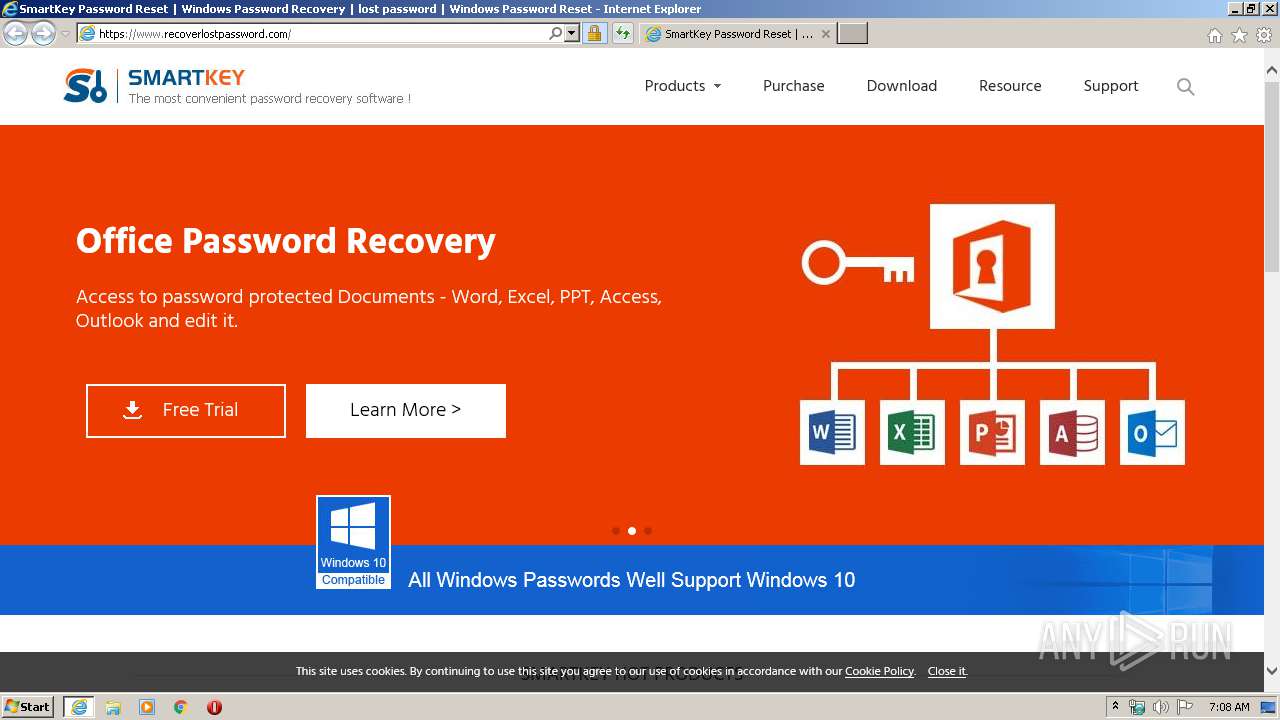Open Internet Explorer from the taskbar
Viewport: 1280px width, 720px height.
tap(78, 707)
